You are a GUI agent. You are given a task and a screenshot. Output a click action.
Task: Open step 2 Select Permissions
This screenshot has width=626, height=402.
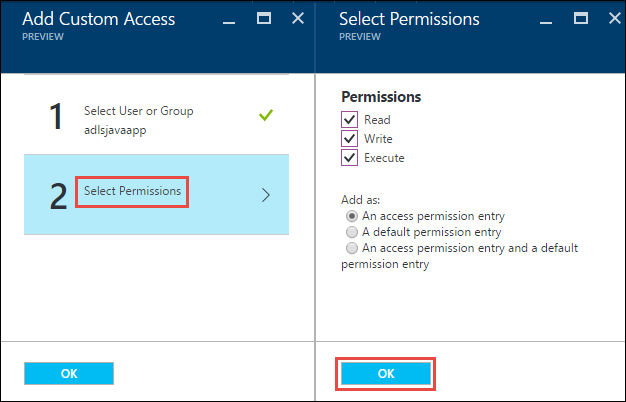pyautogui.click(x=133, y=191)
